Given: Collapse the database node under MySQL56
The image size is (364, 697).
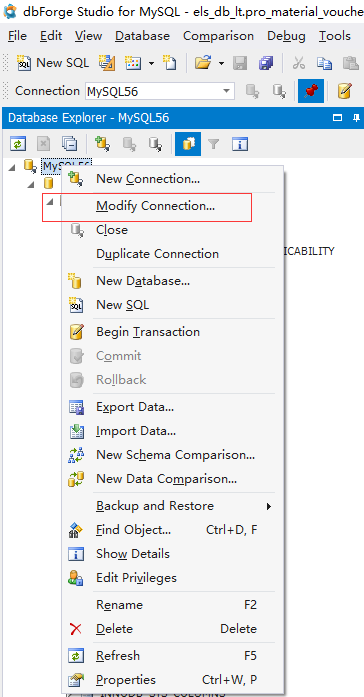Looking at the screenshot, I should [x=31, y=183].
